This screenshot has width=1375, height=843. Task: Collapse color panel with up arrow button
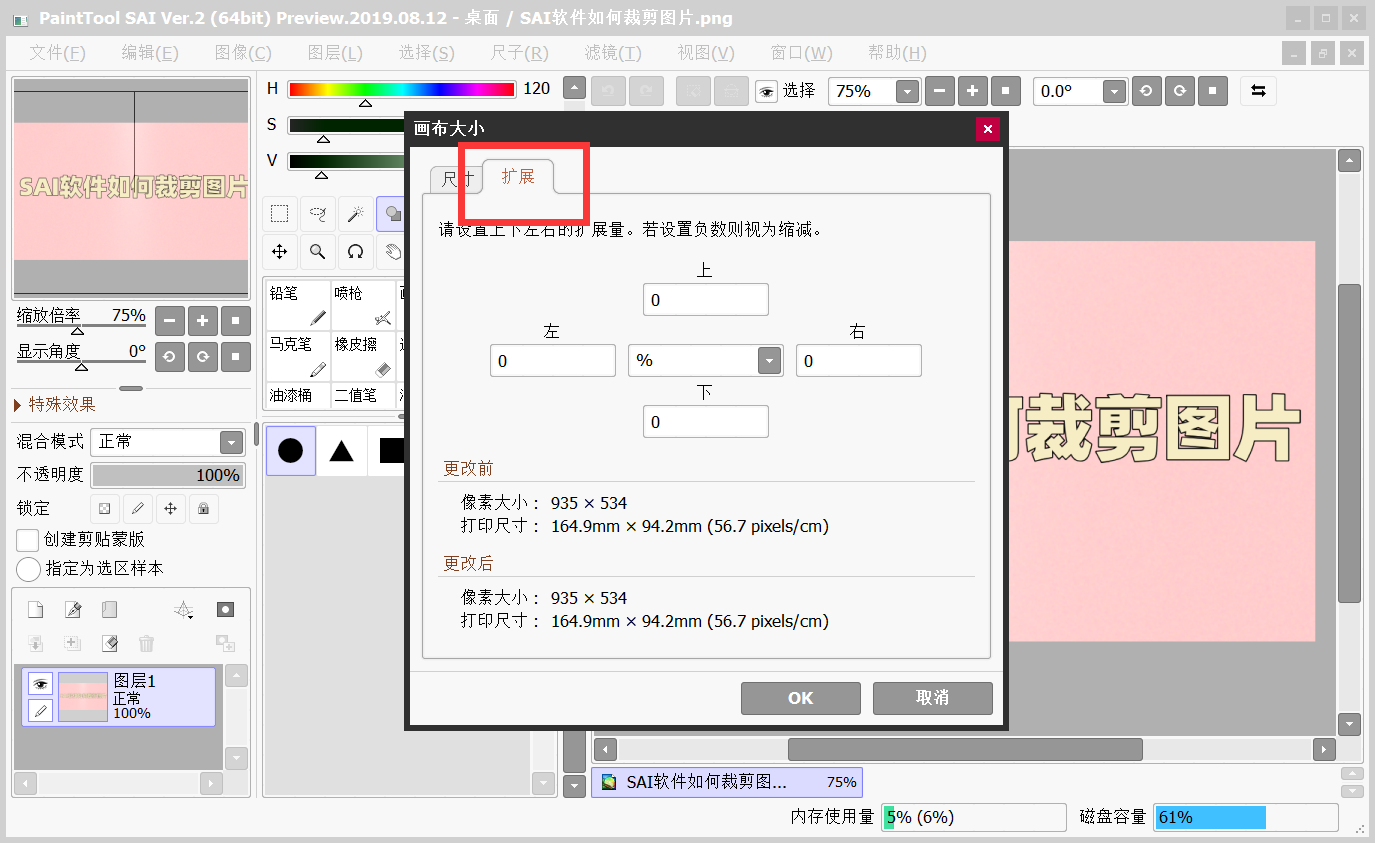pos(574,88)
